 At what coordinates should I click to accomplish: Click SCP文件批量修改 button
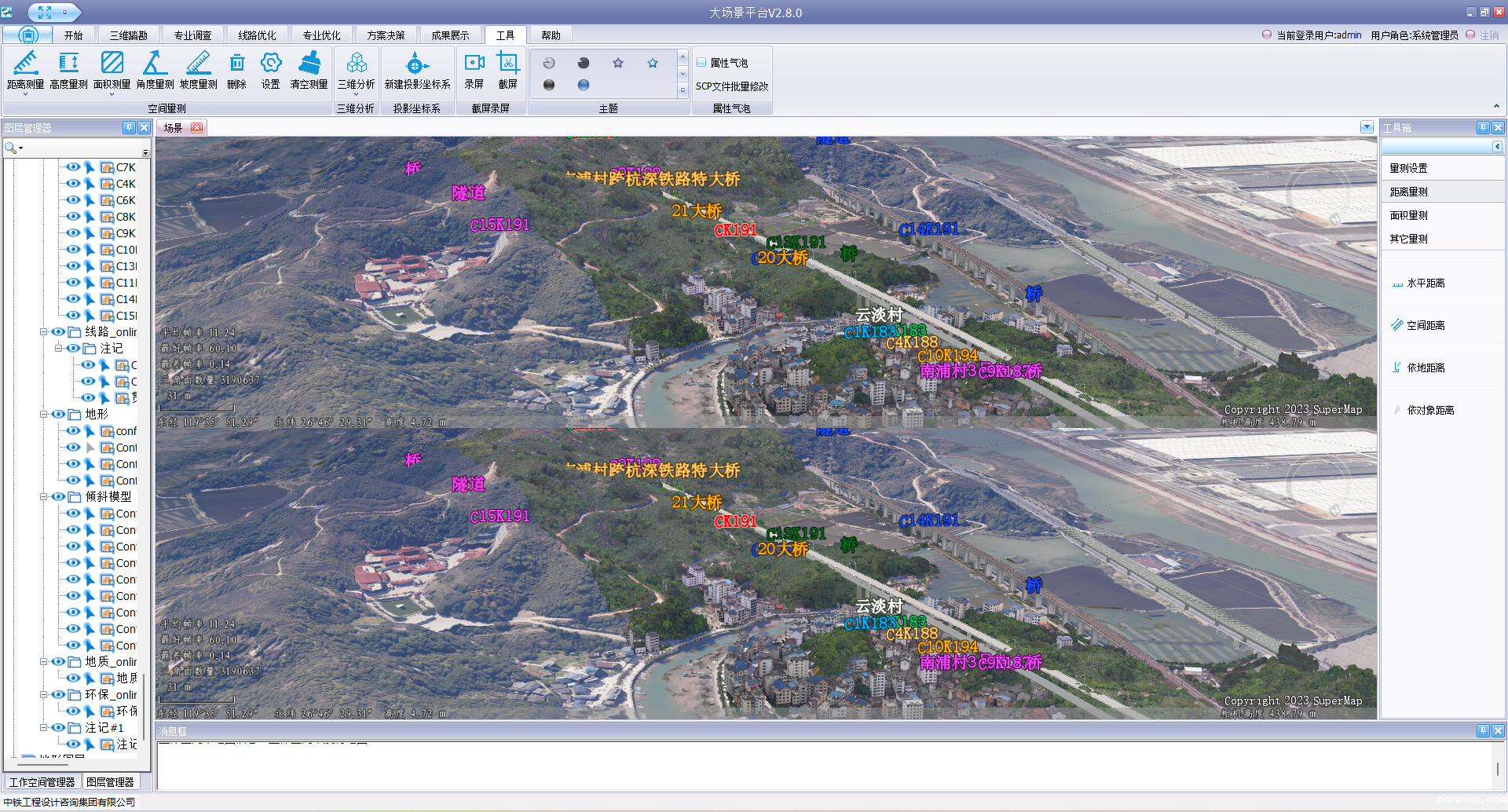click(731, 86)
